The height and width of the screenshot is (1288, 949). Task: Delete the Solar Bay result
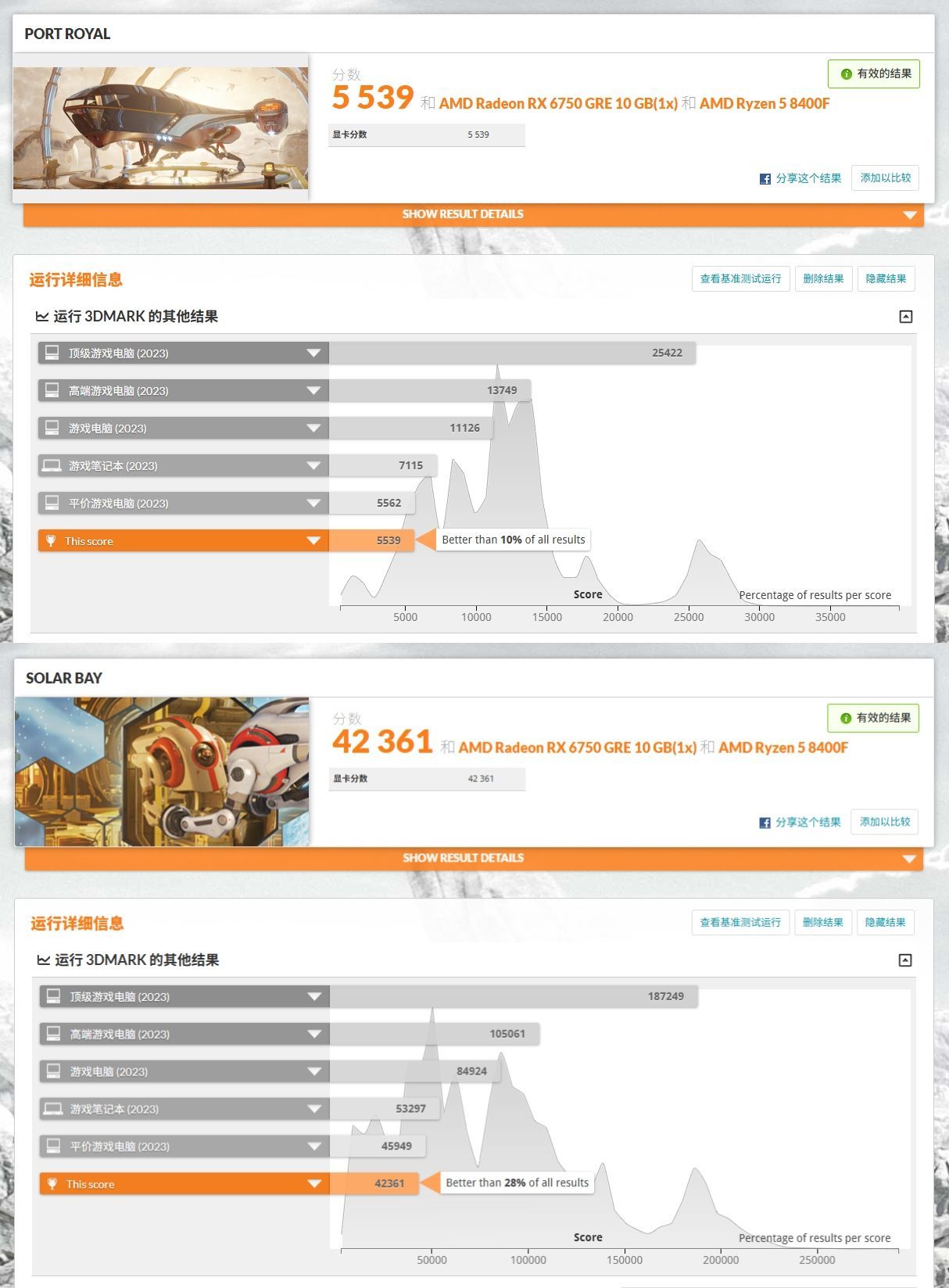click(x=823, y=923)
